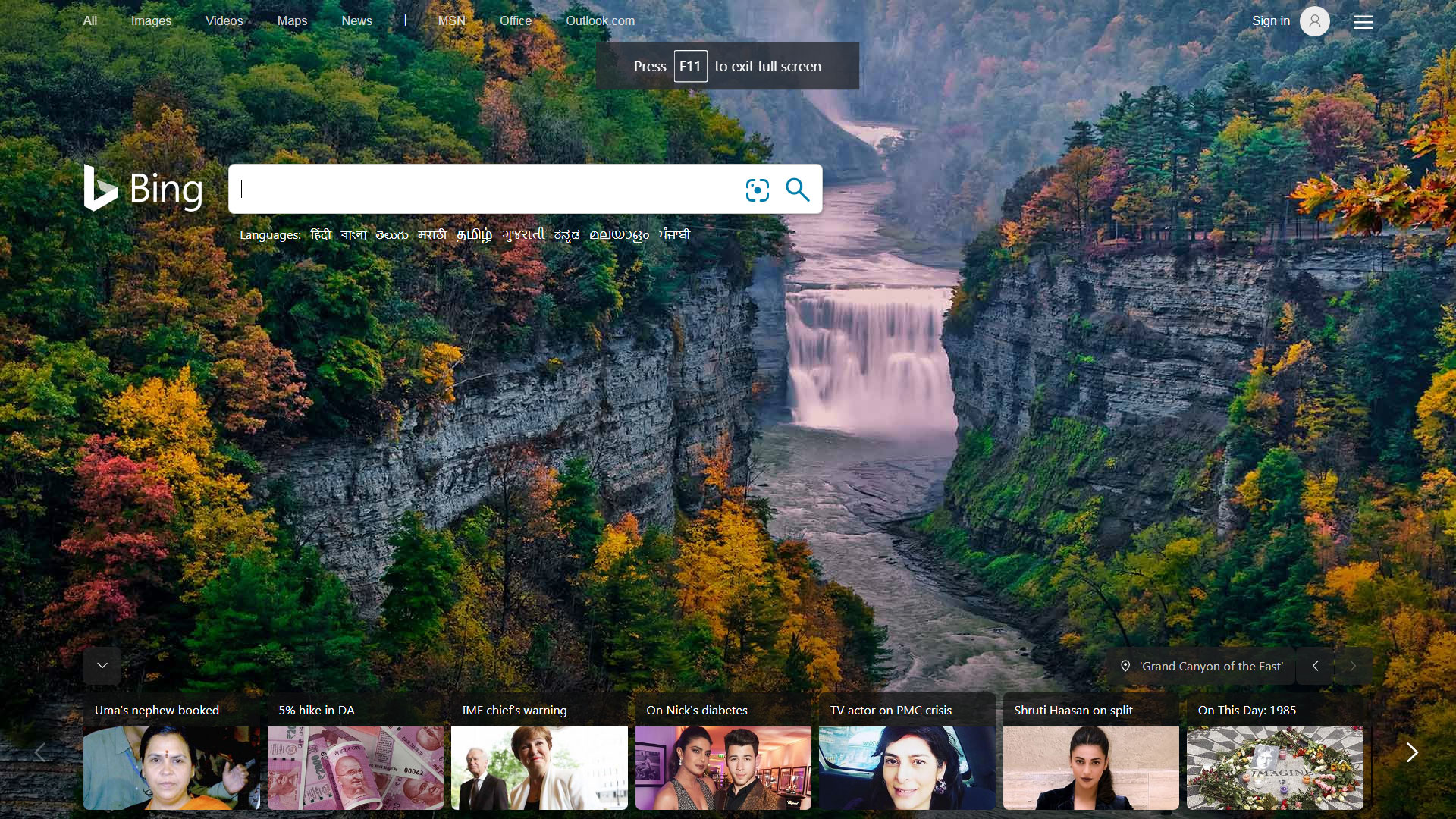The image size is (1456, 819).
Task: Switch to the Images tab
Action: (x=151, y=21)
